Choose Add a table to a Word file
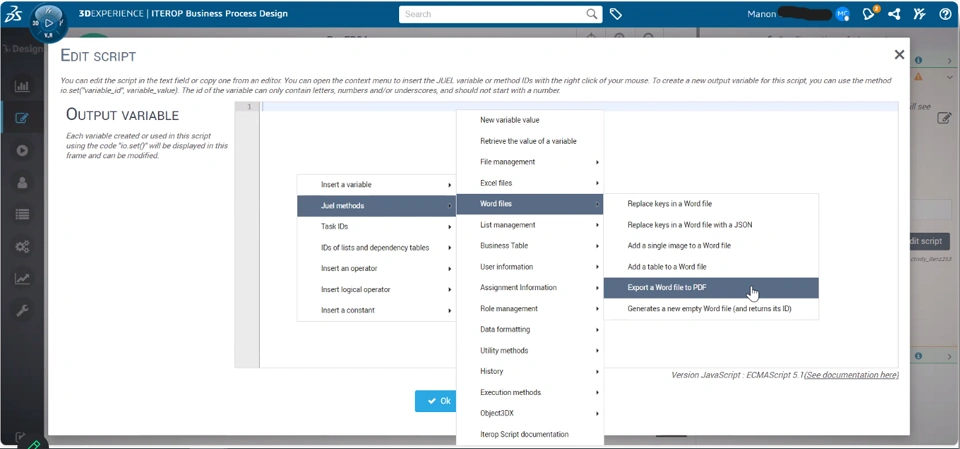The height and width of the screenshot is (449, 960). (711, 266)
